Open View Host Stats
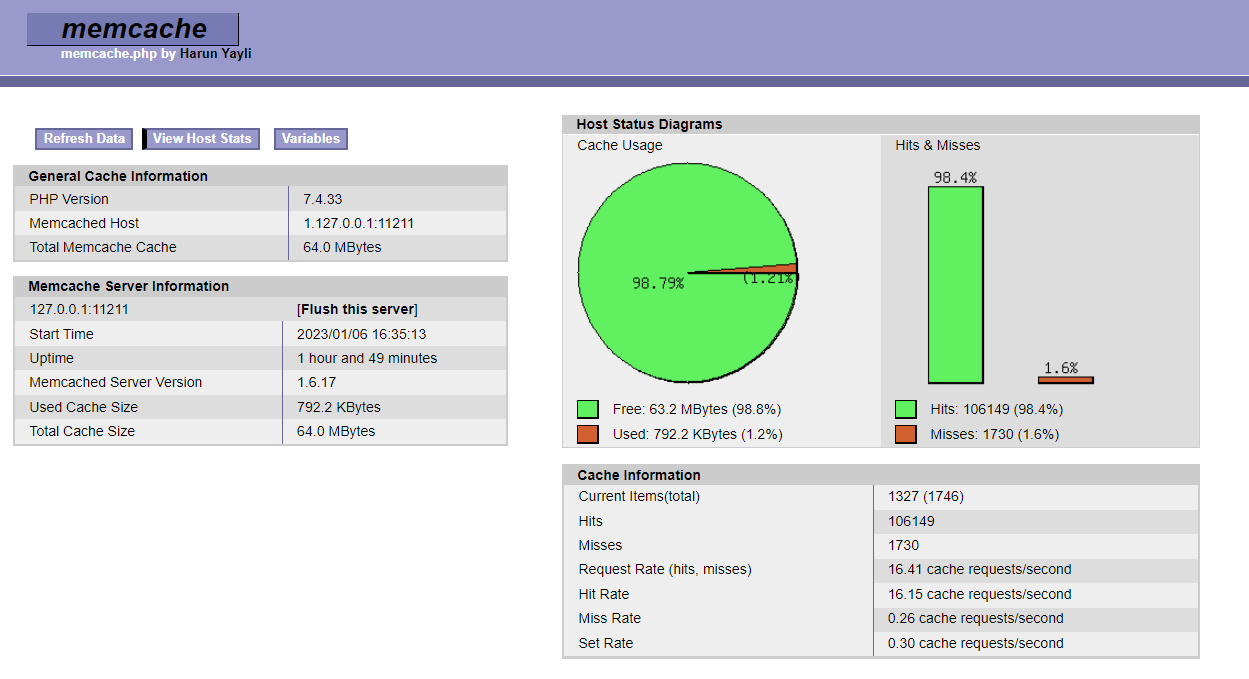The width and height of the screenshot is (1249, 679). click(201, 139)
